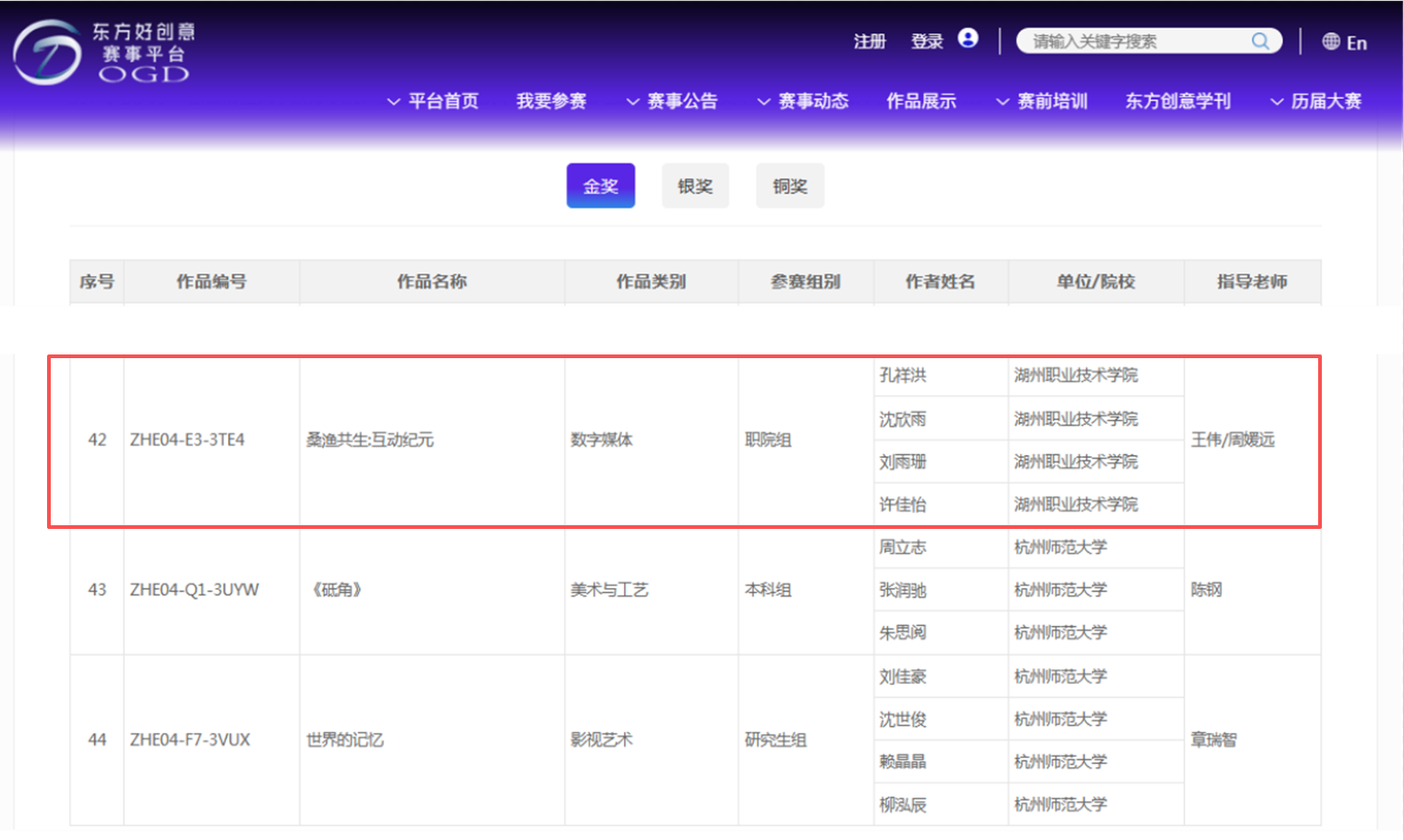Click the 序号 column header
Viewport: 1404px width, 840px height.
pyautogui.click(x=97, y=282)
